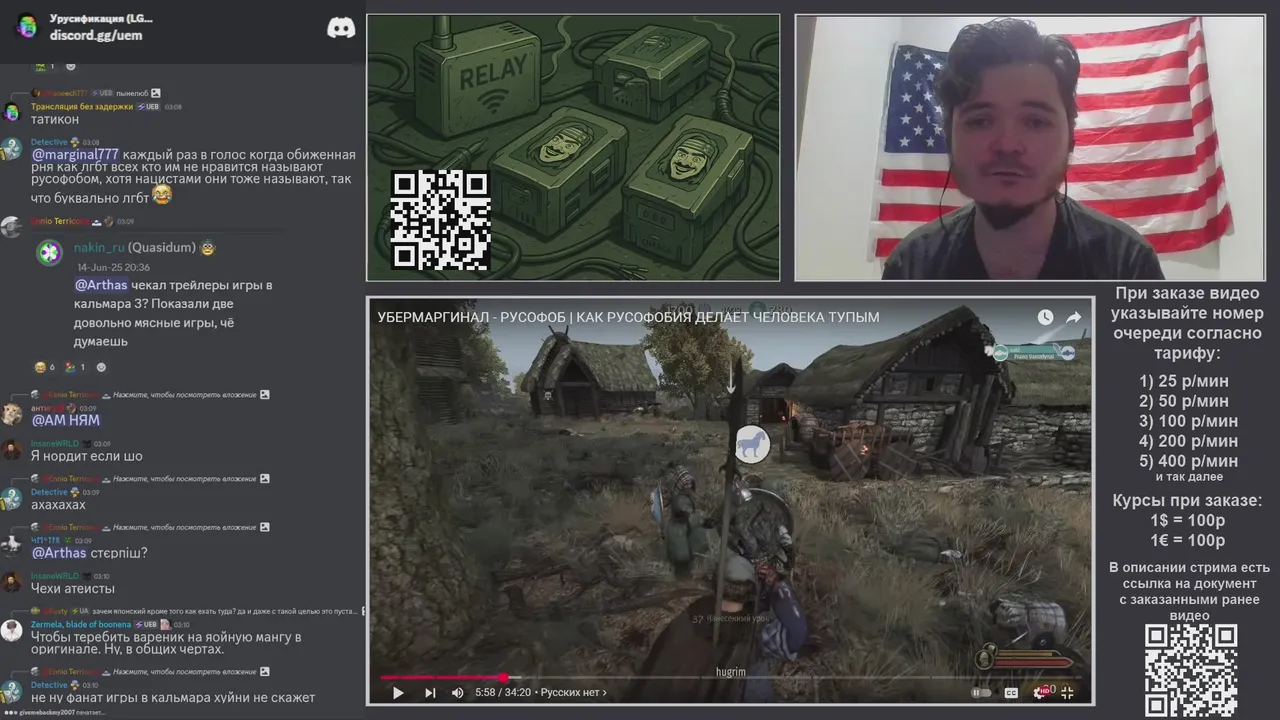Screen dimensions: 1280x720
Task: Open reply preview 'зачем японский кроме того'
Action: [225, 611]
